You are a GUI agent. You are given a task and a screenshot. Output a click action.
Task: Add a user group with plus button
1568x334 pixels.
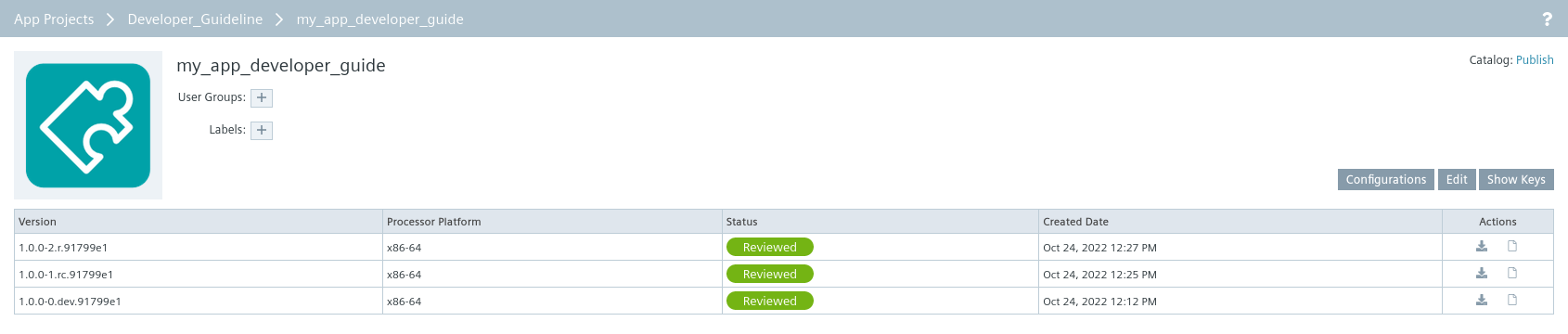(x=262, y=97)
